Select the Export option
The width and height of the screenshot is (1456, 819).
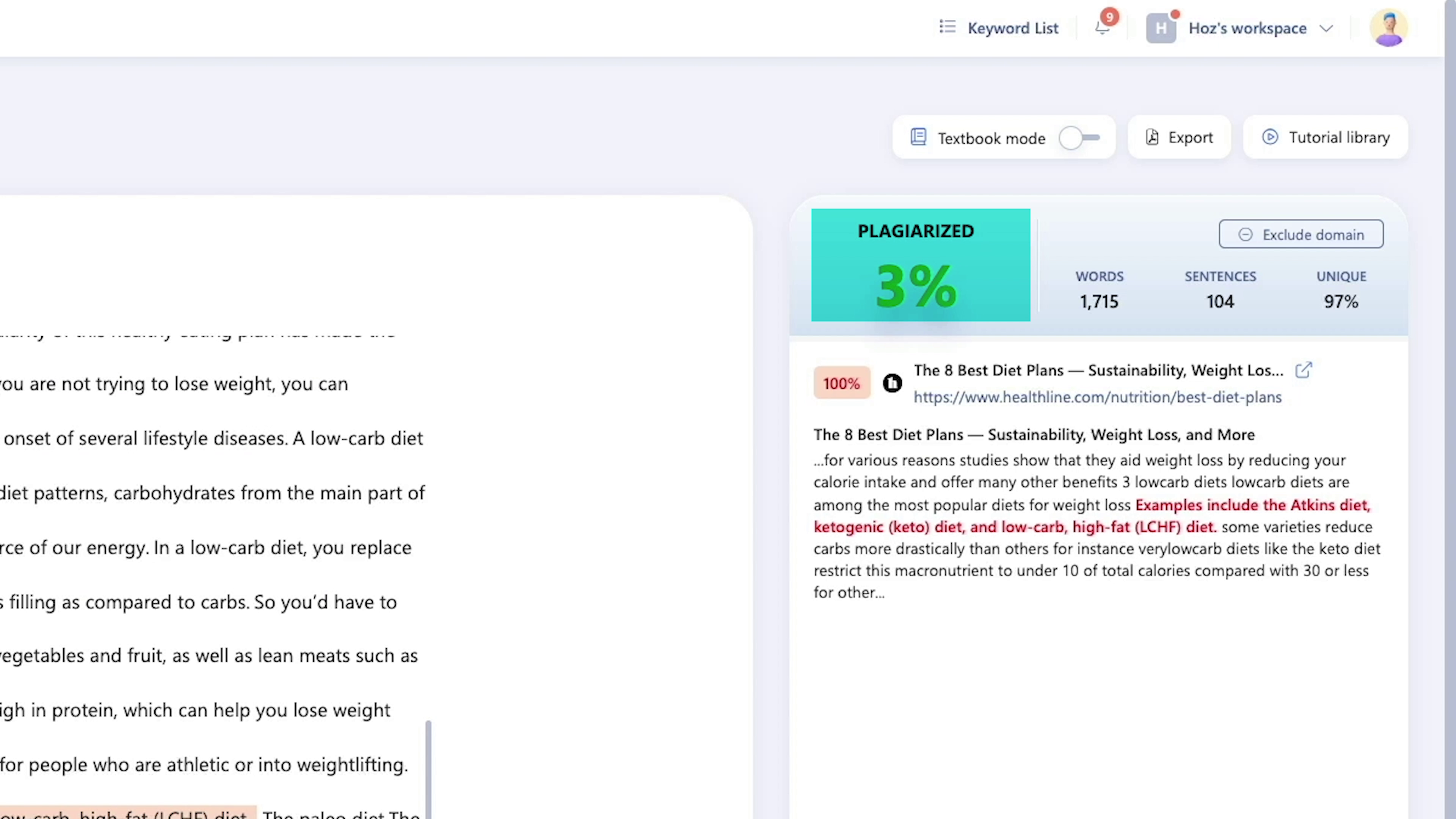tap(1178, 137)
